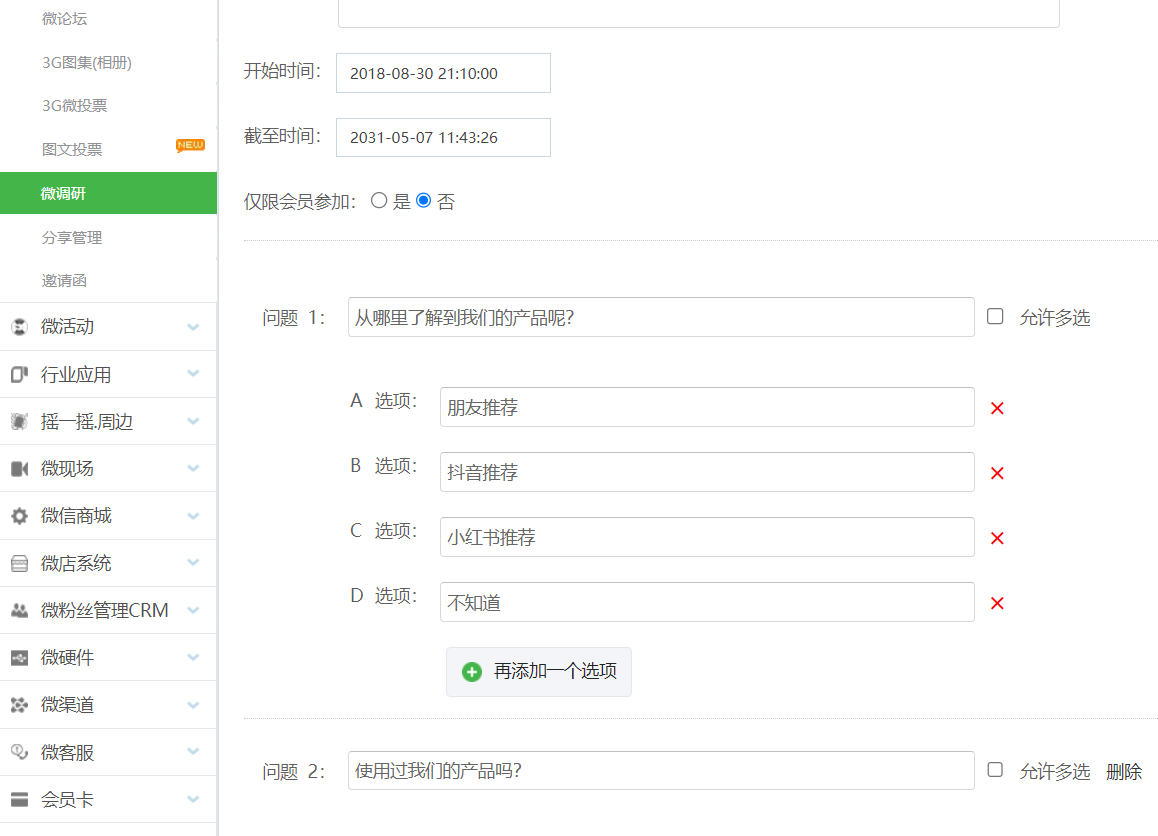Enable 允许多选 for 问题 1
Image resolution: width=1158 pixels, height=836 pixels.
pos(995,316)
